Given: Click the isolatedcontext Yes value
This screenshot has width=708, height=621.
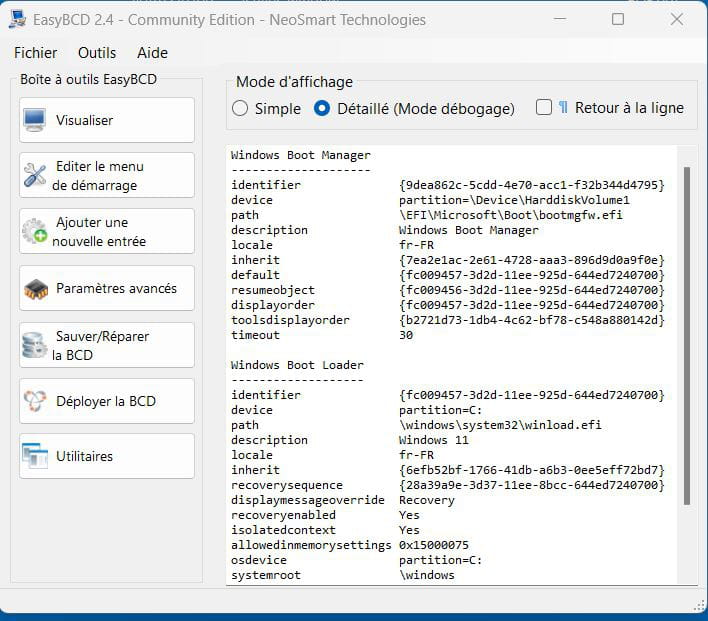Looking at the screenshot, I should coord(410,530).
